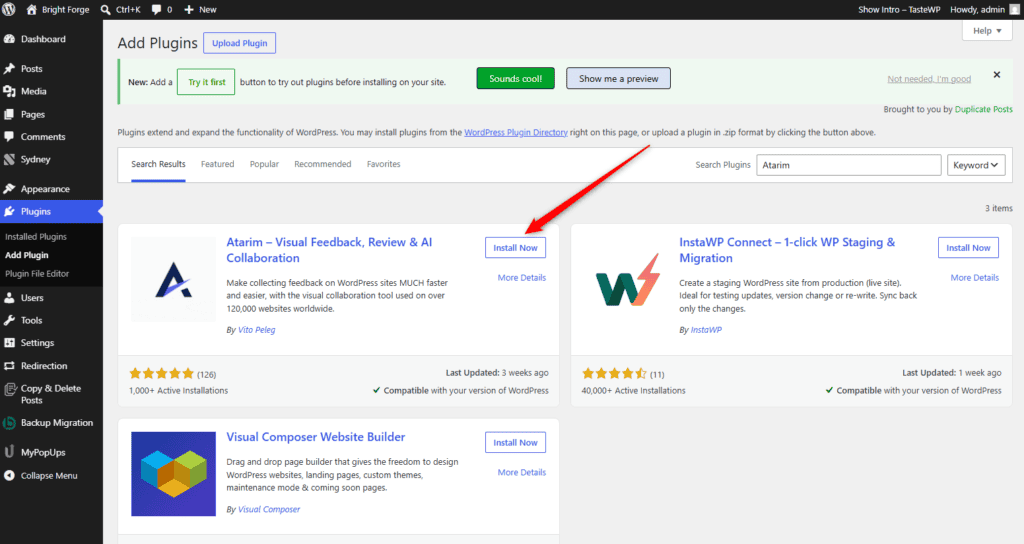The height and width of the screenshot is (544, 1024).
Task: Click the Atarim five-star rating
Action: pyautogui.click(x=161, y=374)
